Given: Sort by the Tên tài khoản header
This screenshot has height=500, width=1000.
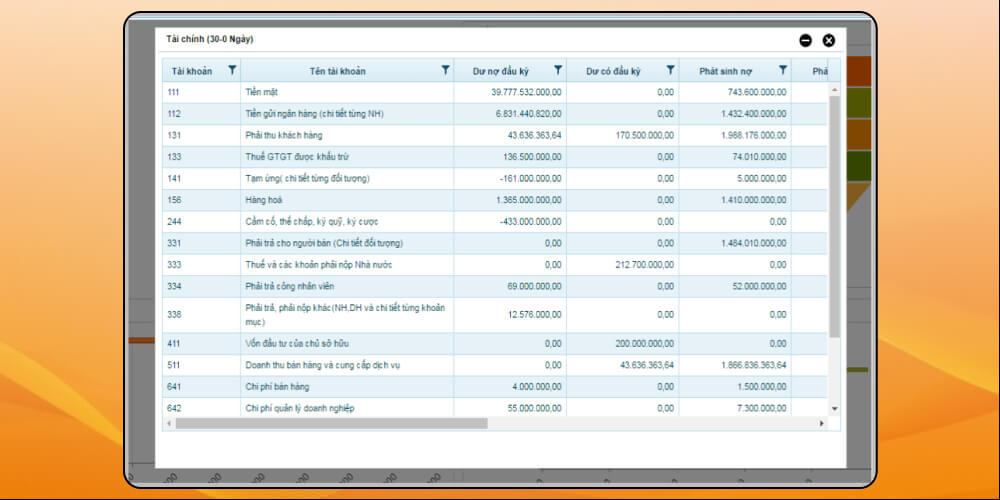Looking at the screenshot, I should [x=337, y=71].
